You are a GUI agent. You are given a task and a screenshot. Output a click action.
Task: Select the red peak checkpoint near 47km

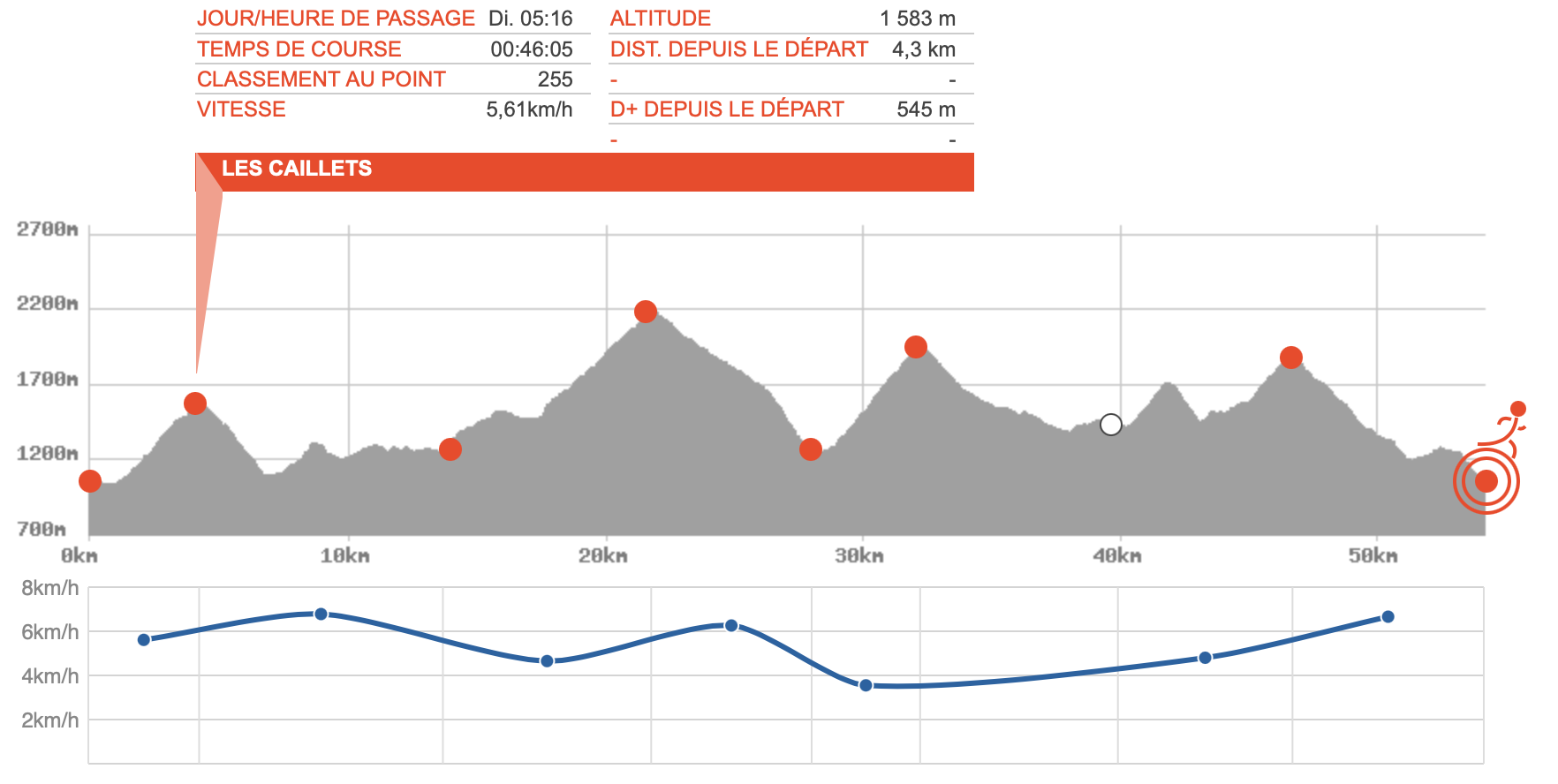coord(1291,358)
